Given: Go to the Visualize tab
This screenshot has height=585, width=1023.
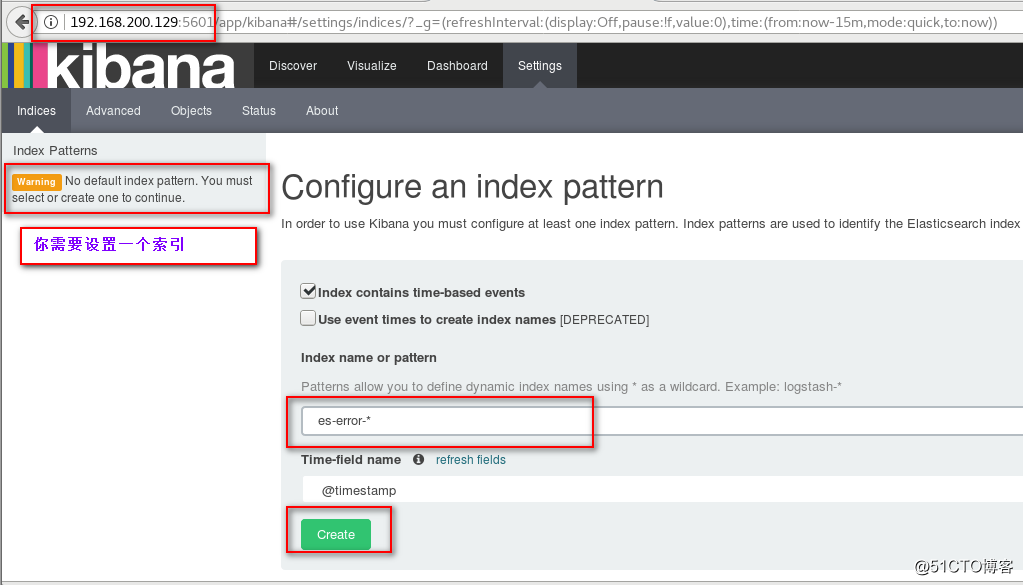Looking at the screenshot, I should click(x=372, y=66).
